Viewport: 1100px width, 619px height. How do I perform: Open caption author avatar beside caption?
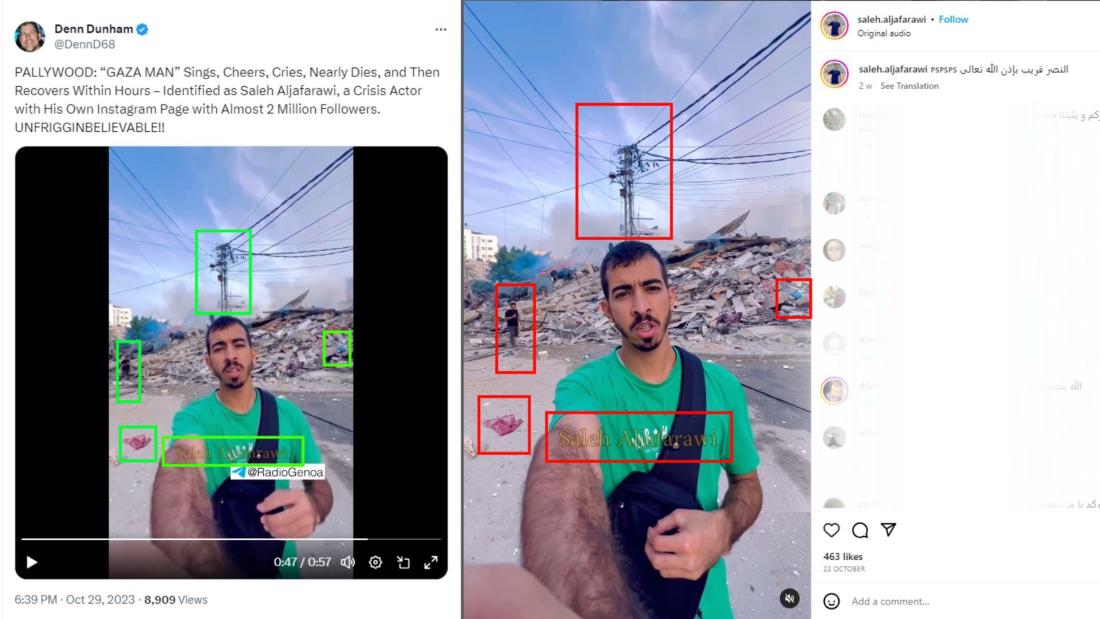click(834, 74)
